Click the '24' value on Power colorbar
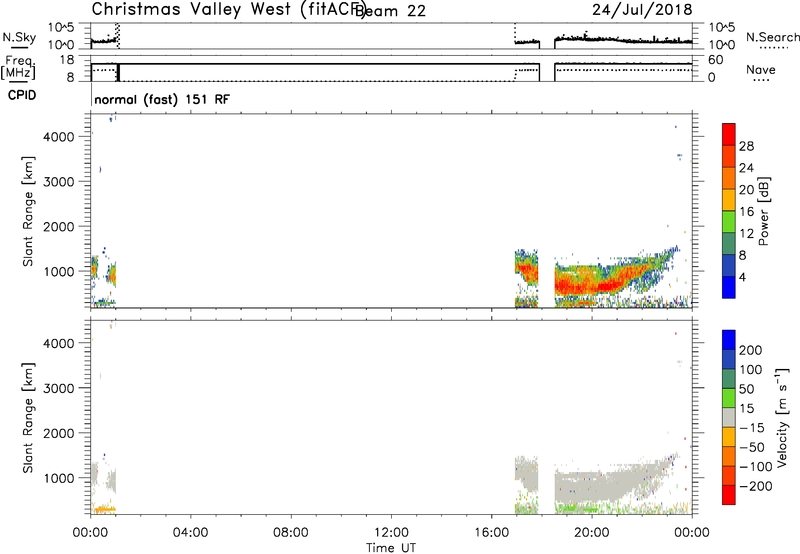Screen dimensions: 800x554 tap(746, 168)
